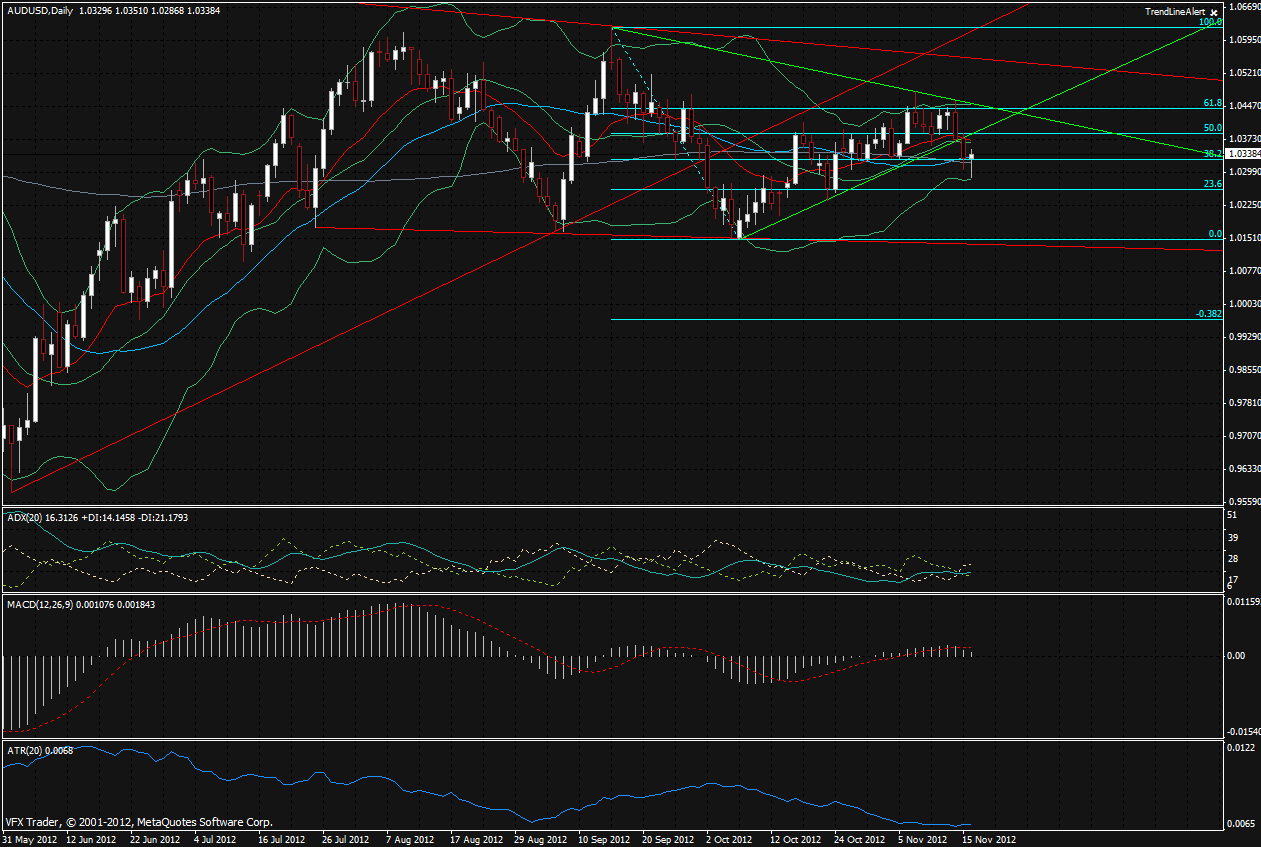Select the 23.6 Fibonacci level label
1261x847 pixels.
tap(1210, 184)
